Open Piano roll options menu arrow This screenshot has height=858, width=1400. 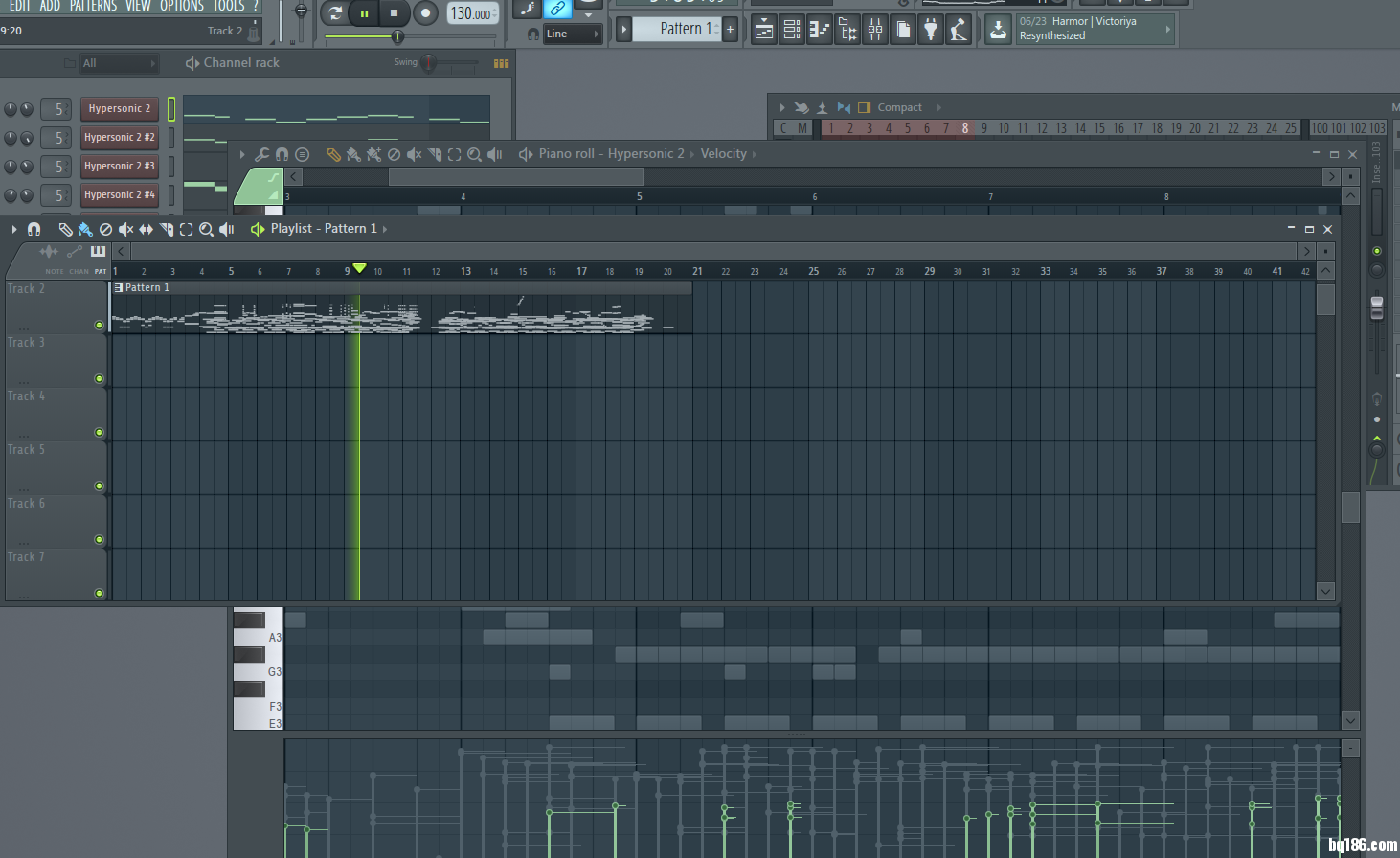click(242, 154)
